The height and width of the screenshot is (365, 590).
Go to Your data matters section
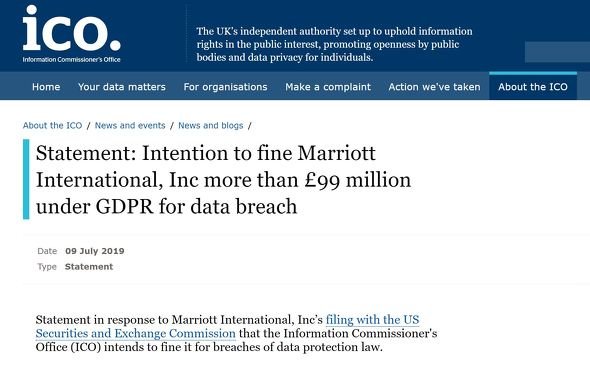[x=122, y=87]
